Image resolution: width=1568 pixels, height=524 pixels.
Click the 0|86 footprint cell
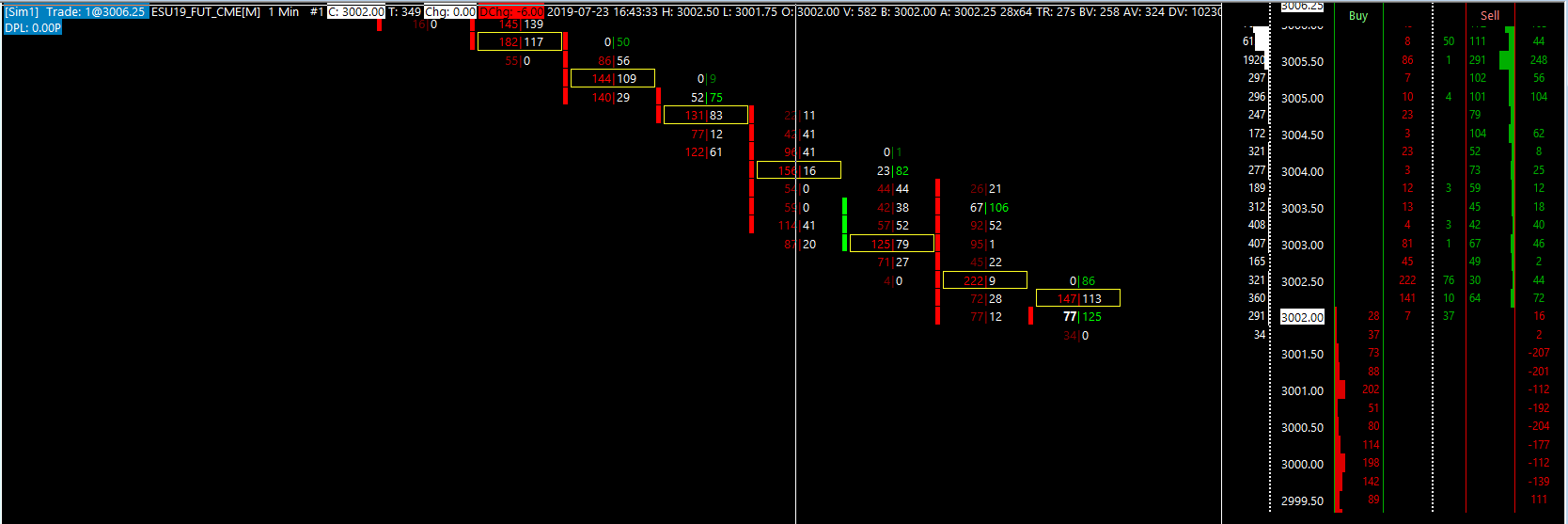click(x=1082, y=280)
